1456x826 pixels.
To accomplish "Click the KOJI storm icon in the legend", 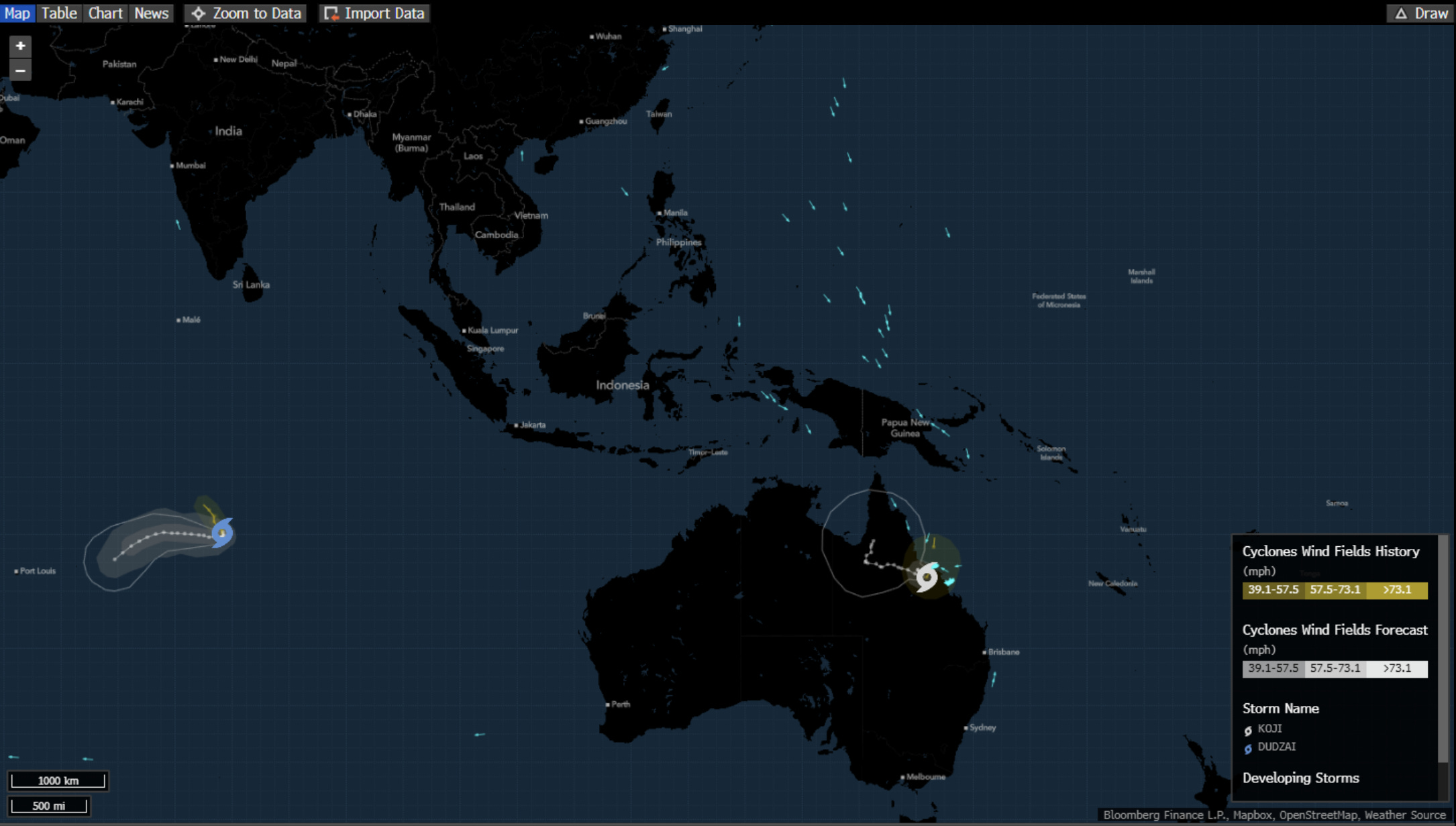I will click(1248, 730).
